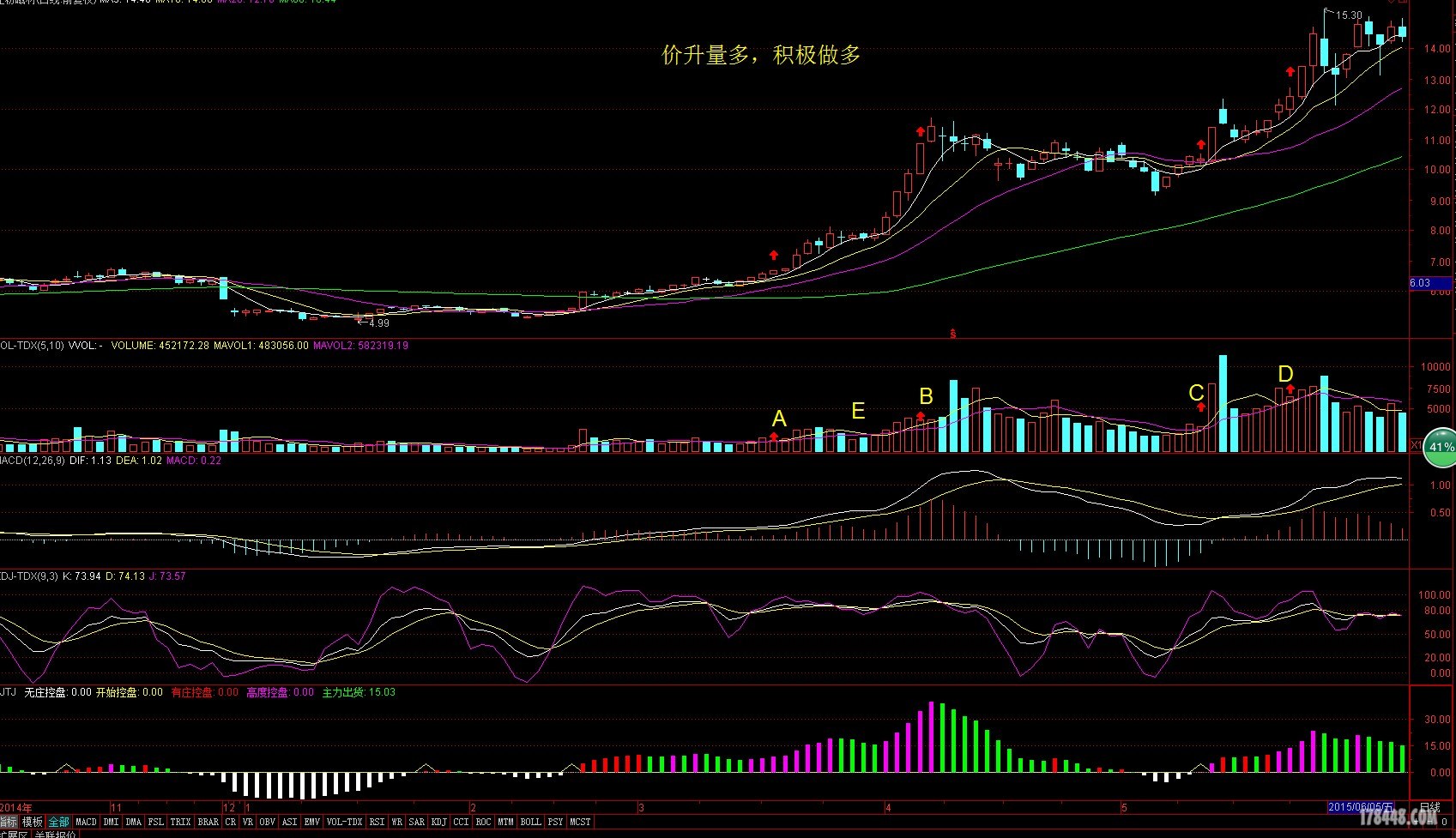Click the 2015/06/05/五 date label
The width and height of the screenshot is (1456, 838).
click(1361, 807)
